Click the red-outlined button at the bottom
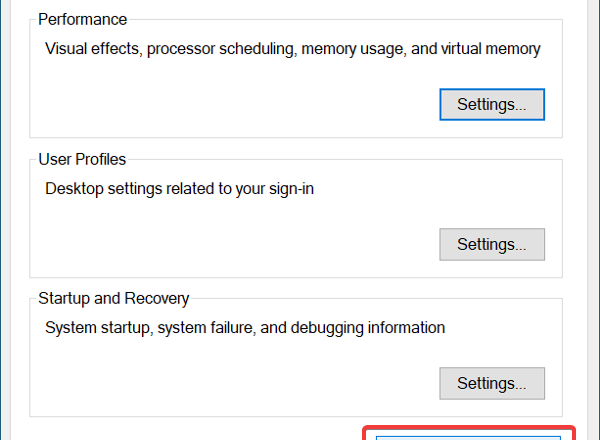 (468, 433)
